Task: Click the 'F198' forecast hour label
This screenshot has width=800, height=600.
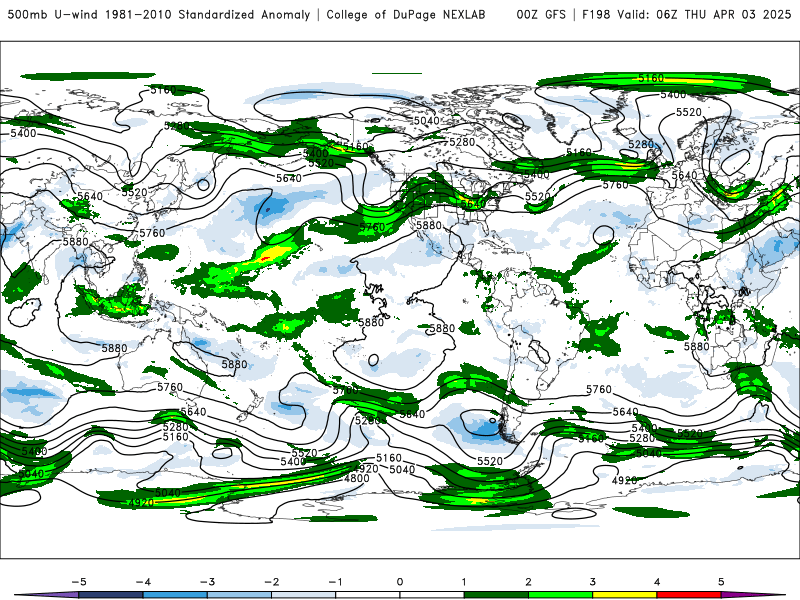Action: 596,15
